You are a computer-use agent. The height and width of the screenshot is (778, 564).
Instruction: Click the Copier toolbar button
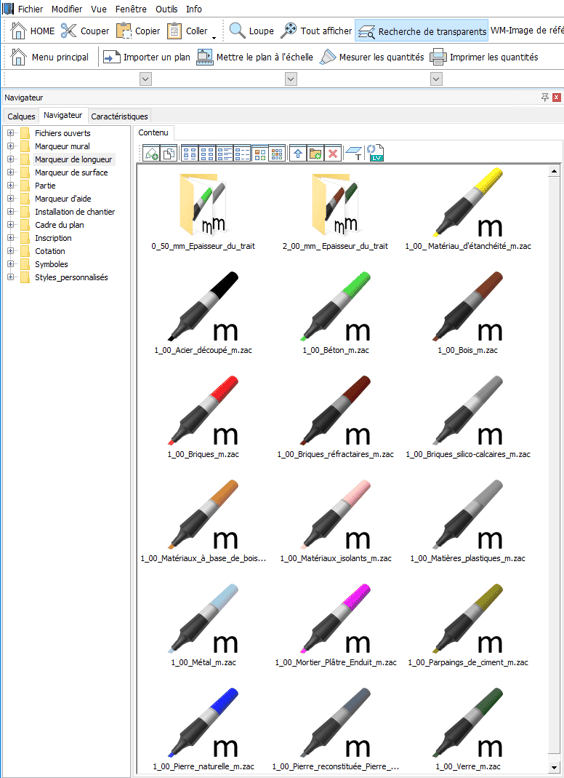point(138,31)
